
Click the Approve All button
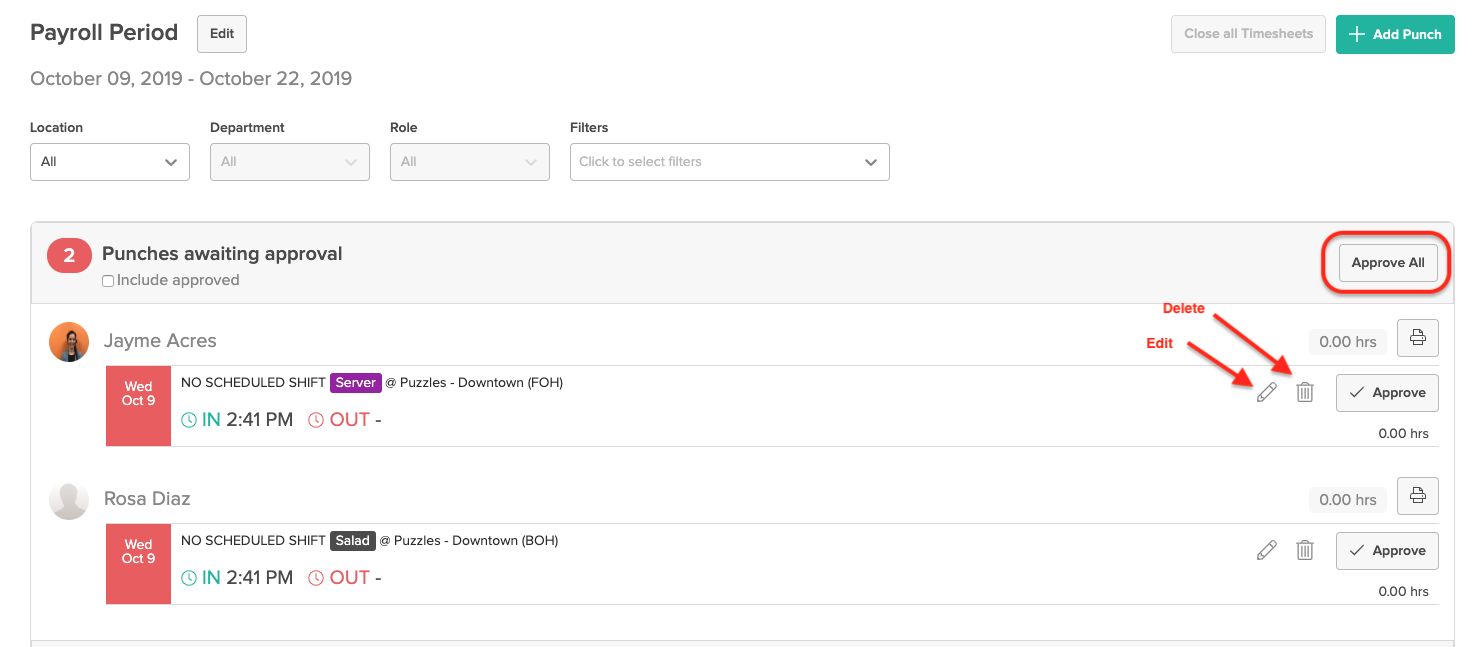[1388, 262]
